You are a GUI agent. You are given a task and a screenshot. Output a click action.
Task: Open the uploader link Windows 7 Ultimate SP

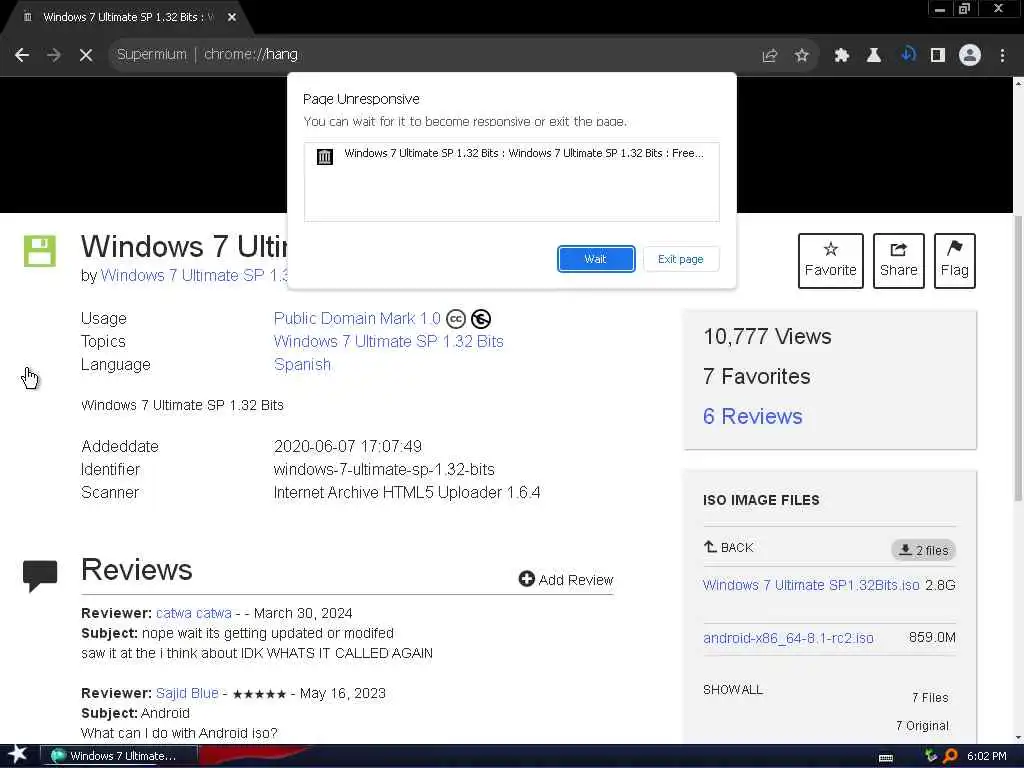(194, 276)
